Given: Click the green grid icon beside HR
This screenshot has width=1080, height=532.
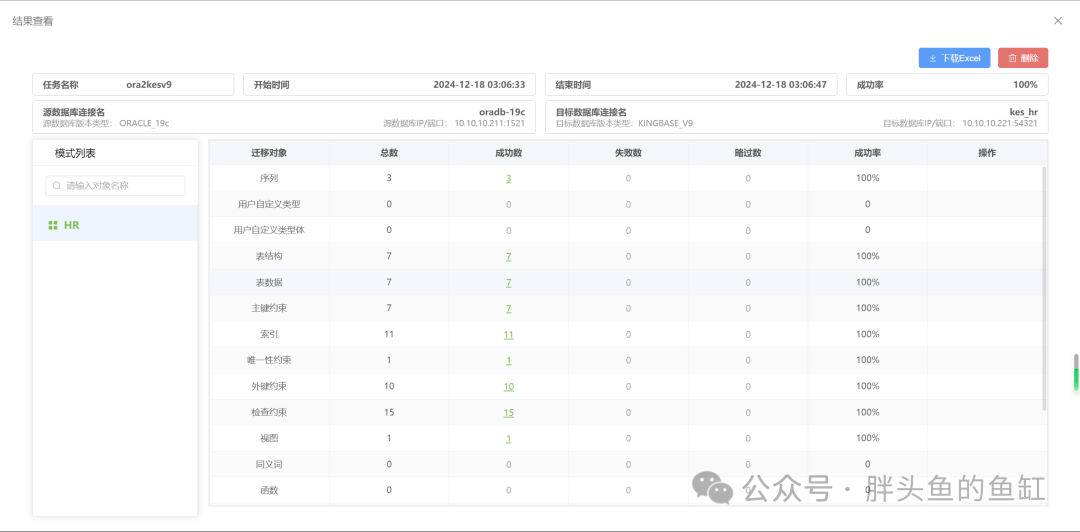Looking at the screenshot, I should tap(53, 225).
